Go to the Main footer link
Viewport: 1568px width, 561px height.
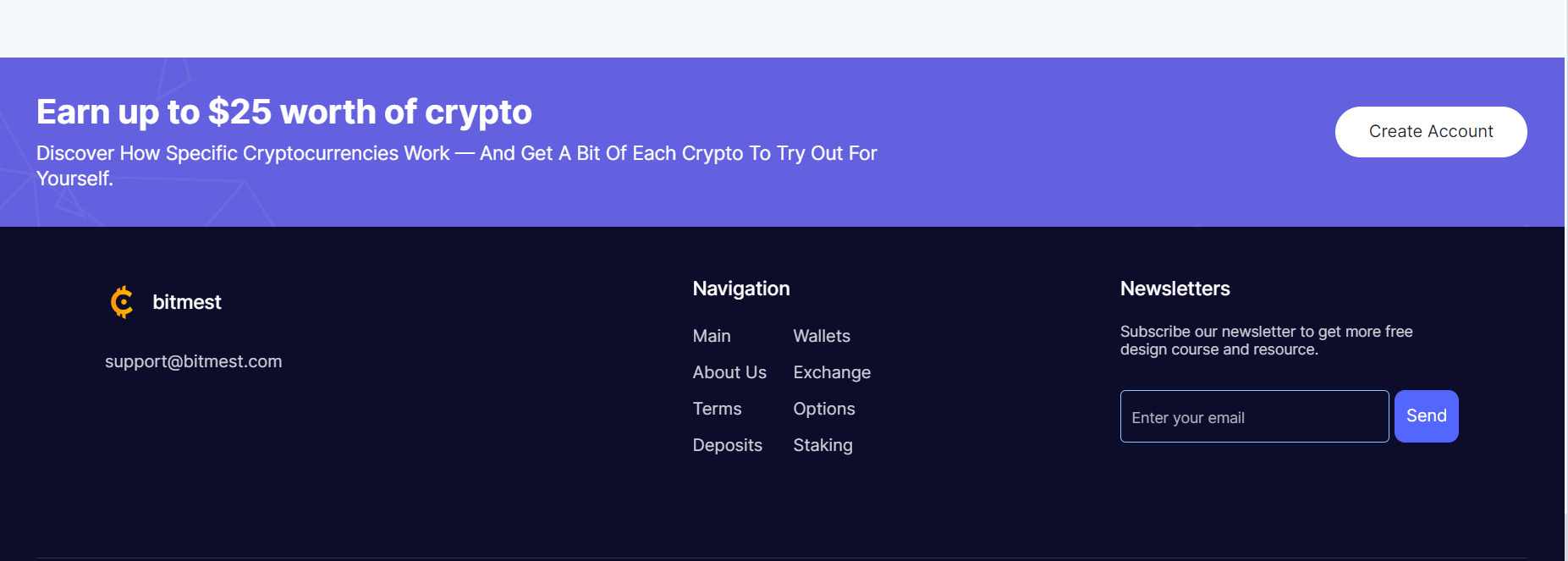711,336
